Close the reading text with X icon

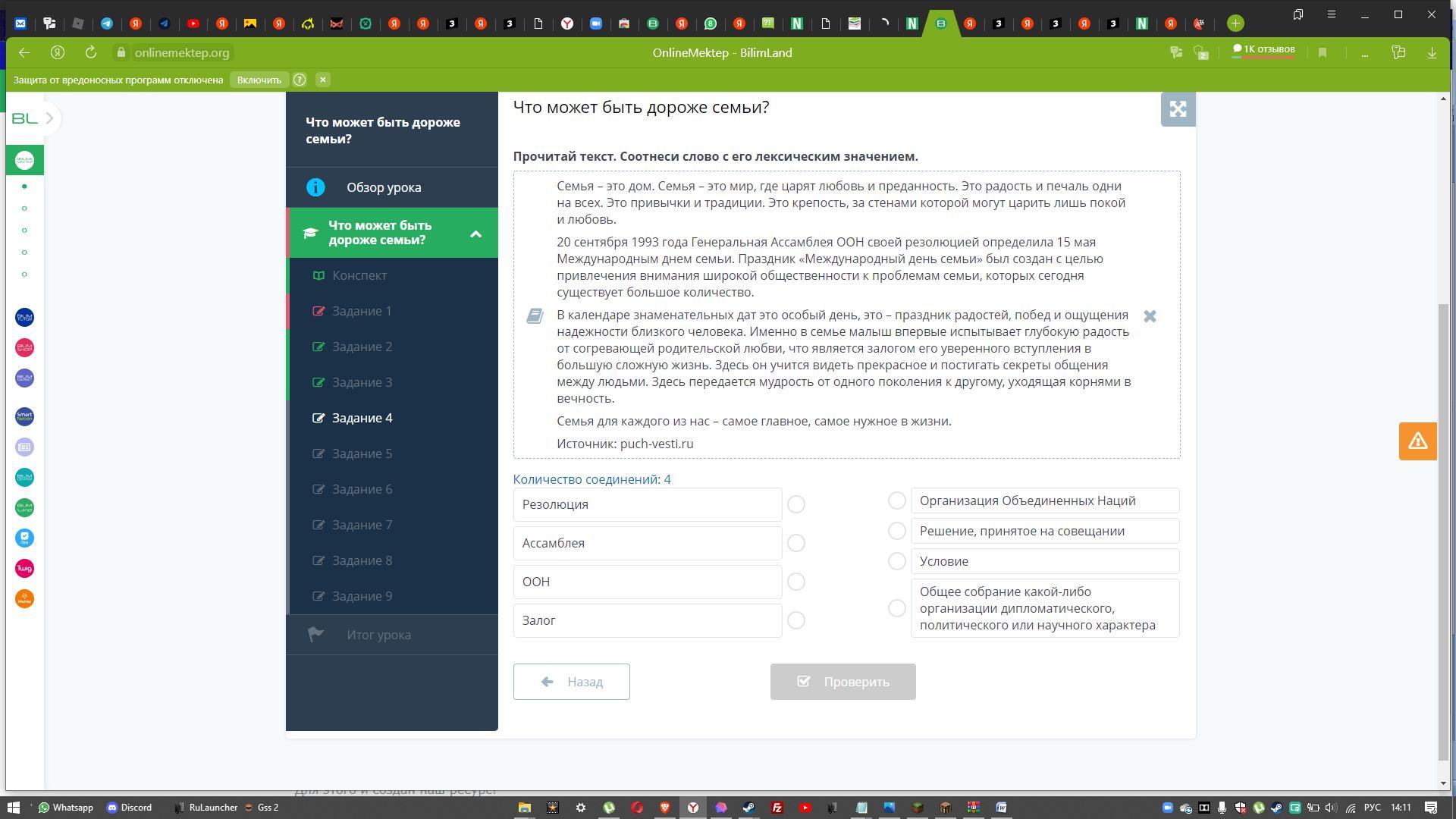point(1150,316)
